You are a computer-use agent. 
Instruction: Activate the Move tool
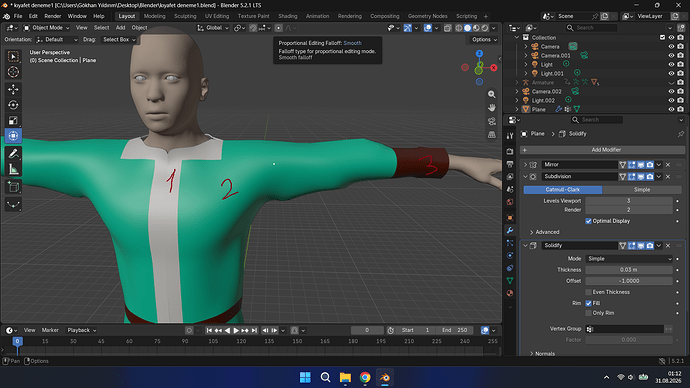13,89
